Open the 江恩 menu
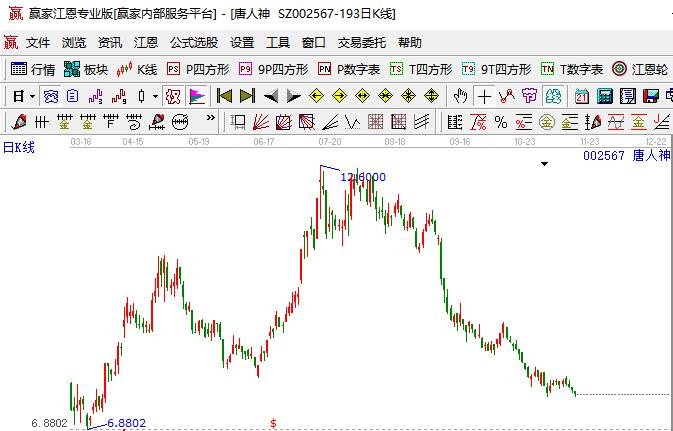 click(146, 42)
